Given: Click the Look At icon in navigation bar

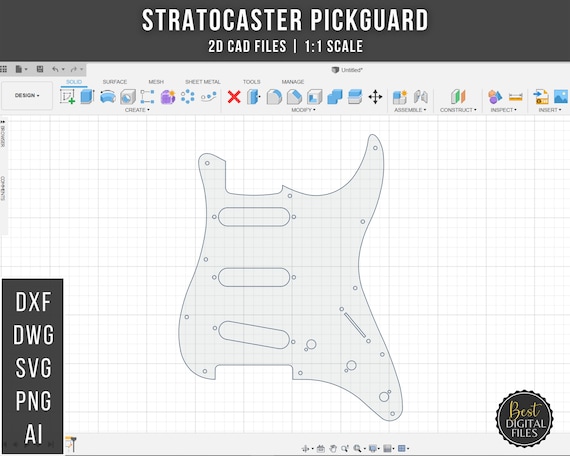Looking at the screenshot, I should click(321, 448).
